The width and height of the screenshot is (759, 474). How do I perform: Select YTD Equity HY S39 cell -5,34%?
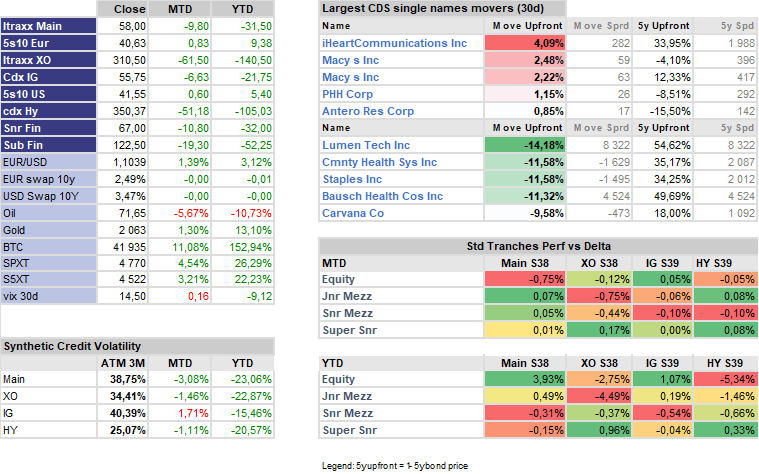pyautogui.click(x=725, y=379)
